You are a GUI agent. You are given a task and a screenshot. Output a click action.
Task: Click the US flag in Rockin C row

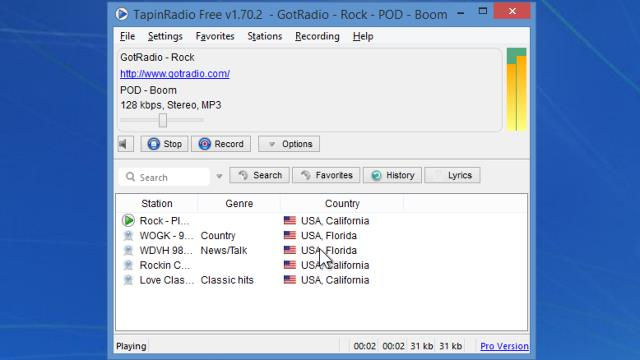pos(290,265)
